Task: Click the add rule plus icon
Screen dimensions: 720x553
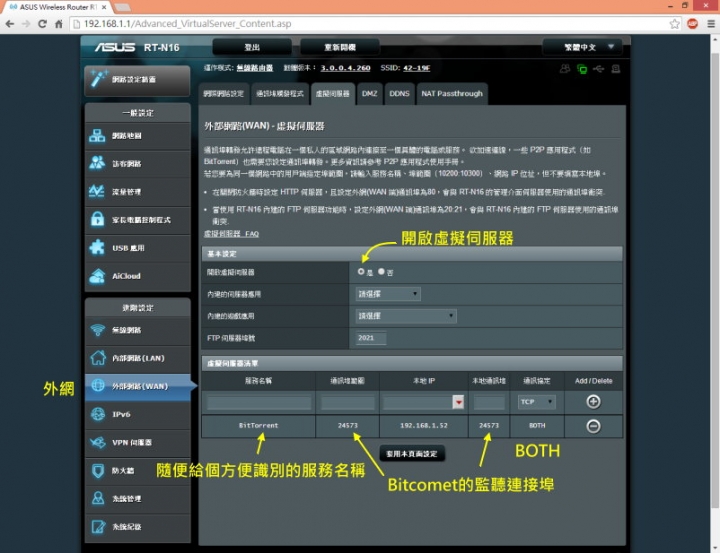Action: pos(593,402)
